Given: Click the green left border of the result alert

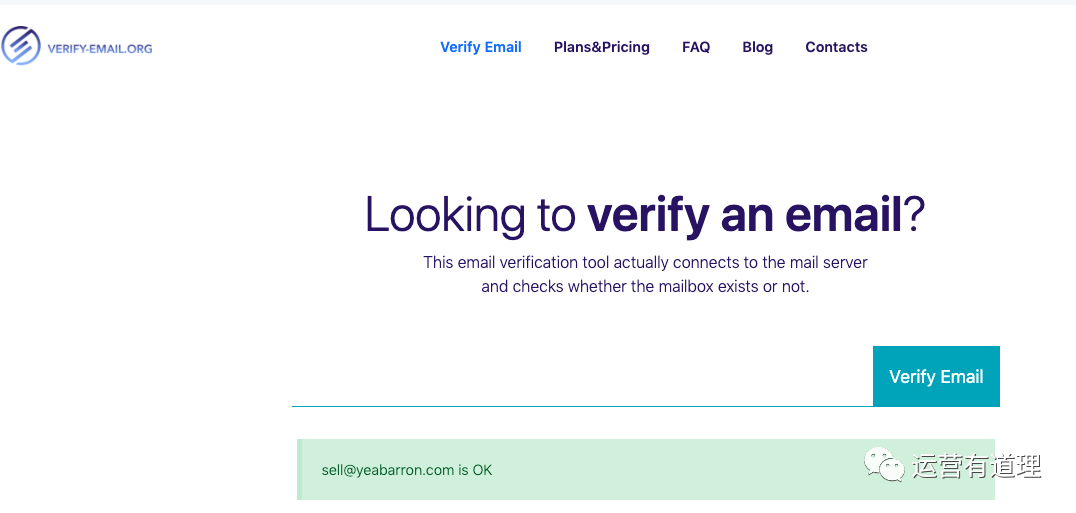Looking at the screenshot, I should click(x=299, y=470).
